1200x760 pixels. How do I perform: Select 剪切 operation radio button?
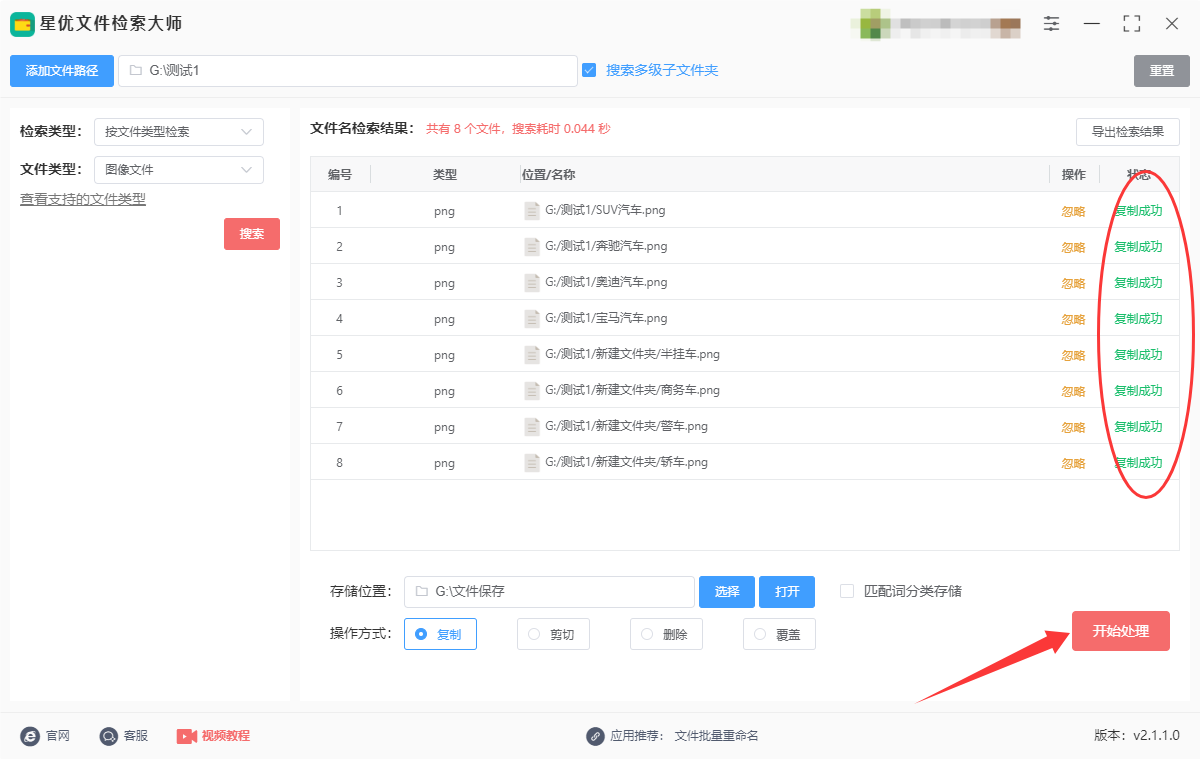533,634
